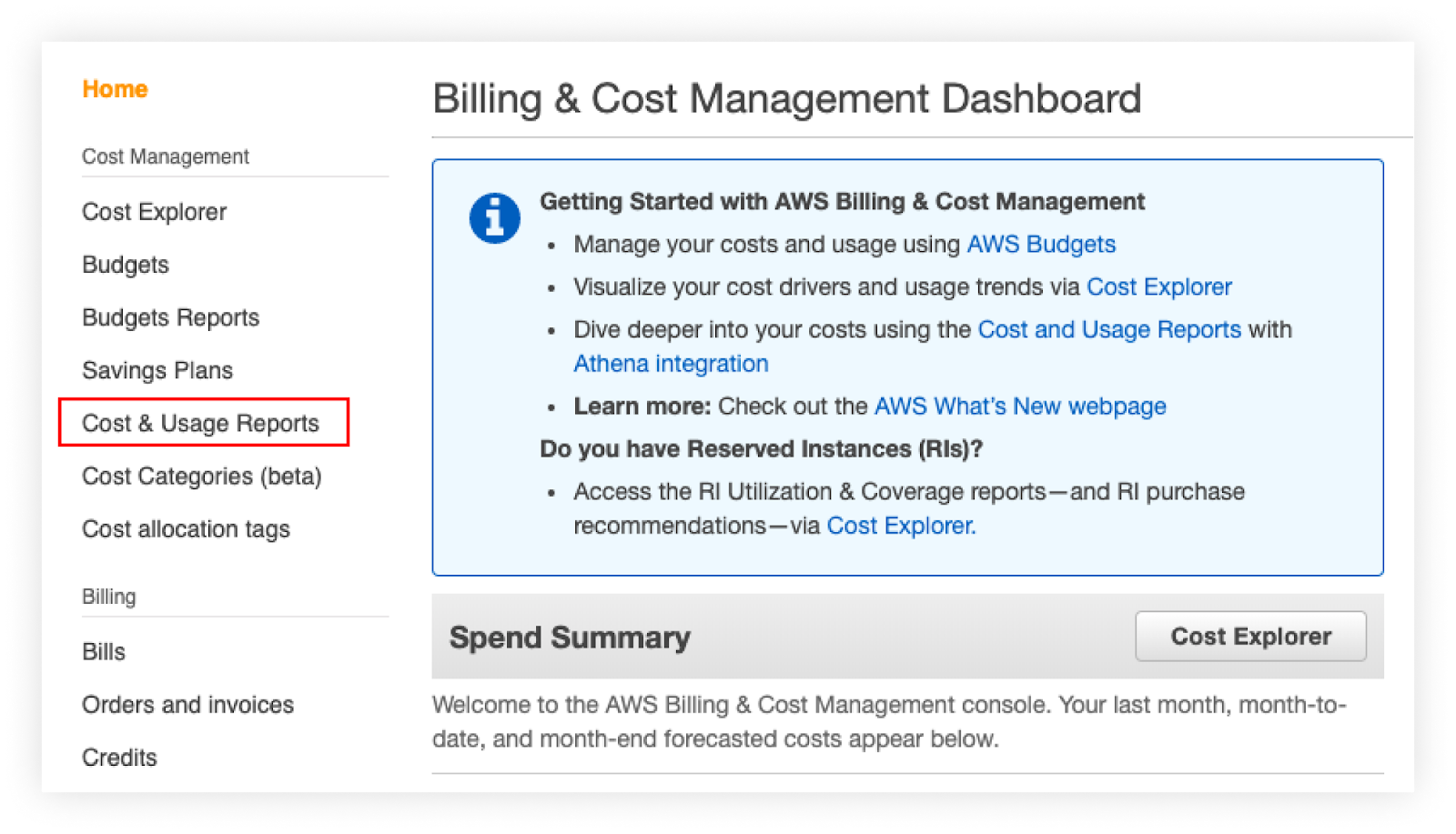The height and width of the screenshot is (834, 1456).
Task: Visit the AWS What's New webpage link
Action: pos(1019,407)
